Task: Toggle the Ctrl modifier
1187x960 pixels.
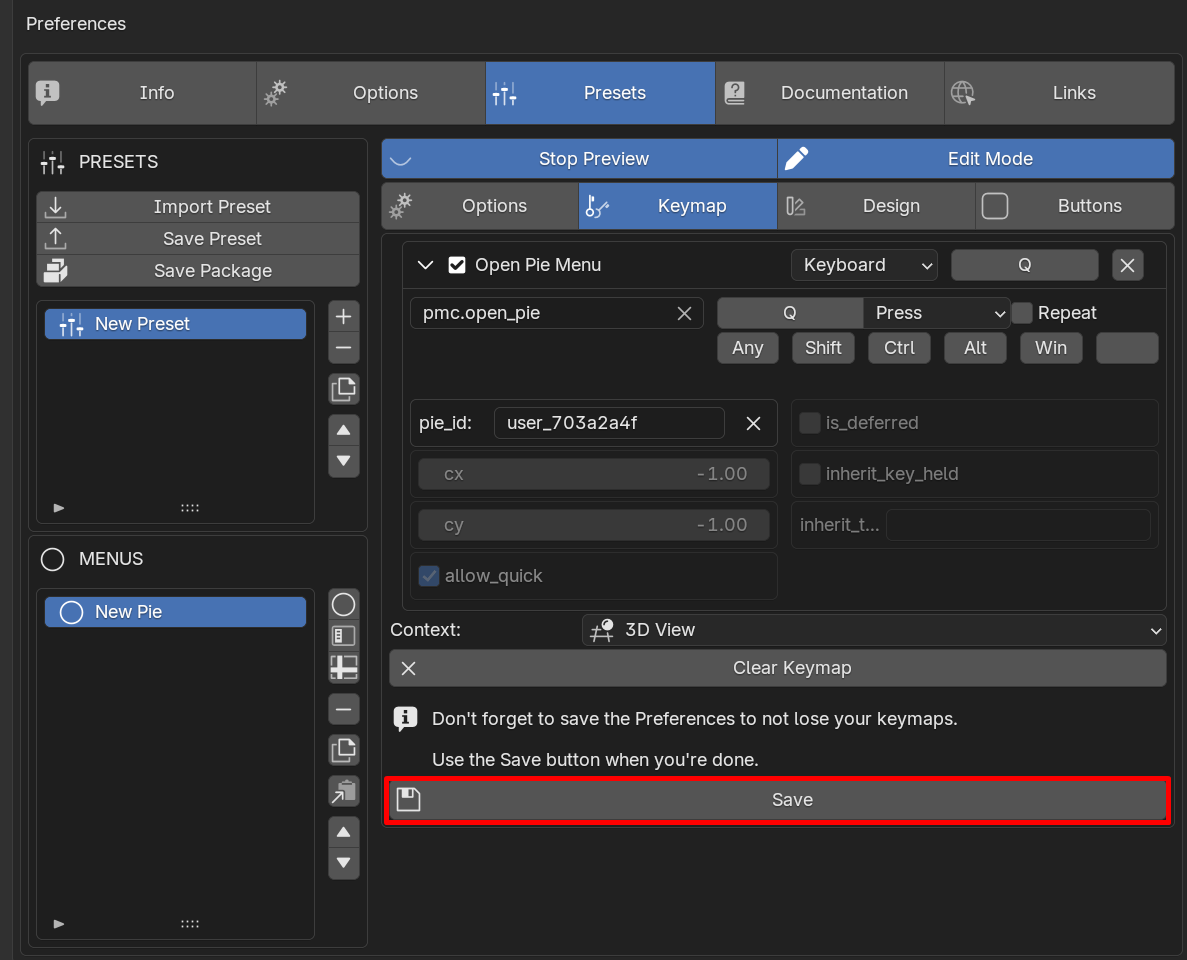Action: [x=899, y=348]
